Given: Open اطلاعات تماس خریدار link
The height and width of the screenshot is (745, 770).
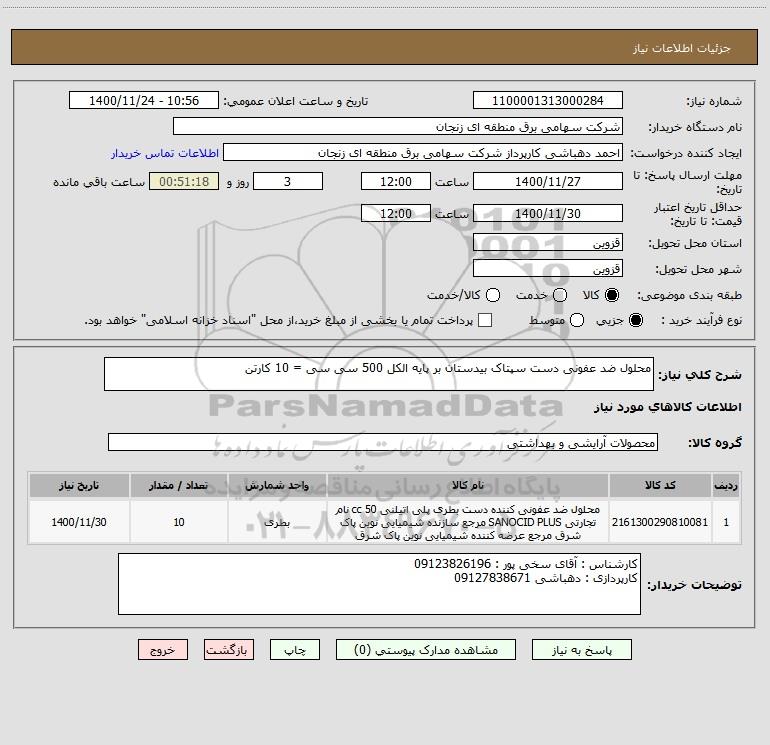Looking at the screenshot, I should pos(165,153).
